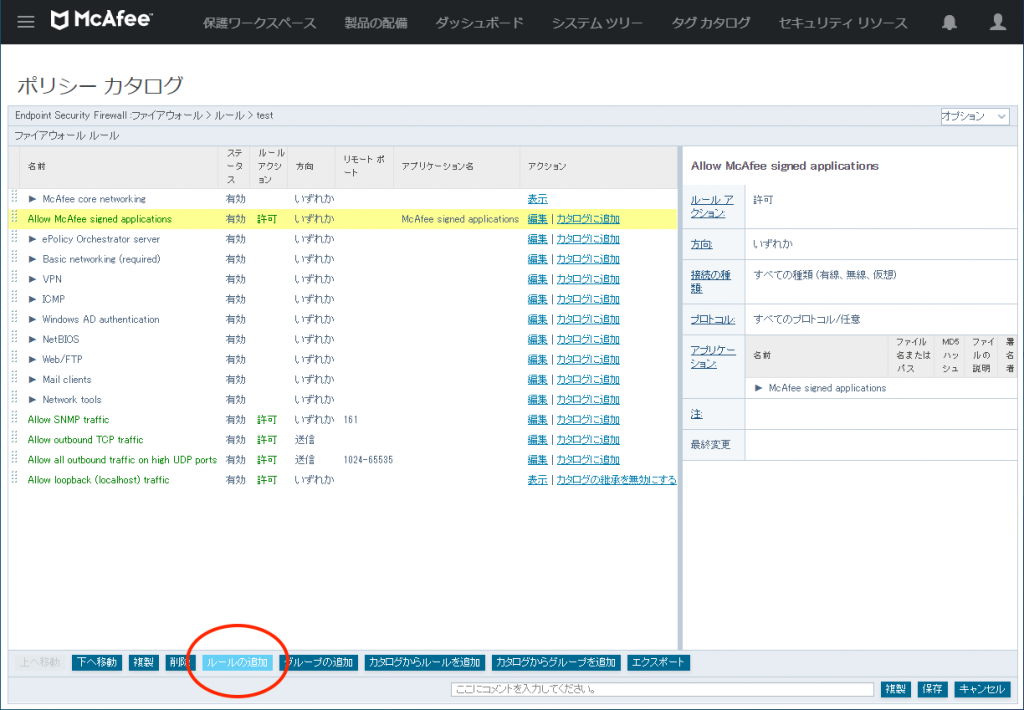This screenshot has width=1024, height=710.
Task: Click the キャンセル button
Action: (982, 689)
